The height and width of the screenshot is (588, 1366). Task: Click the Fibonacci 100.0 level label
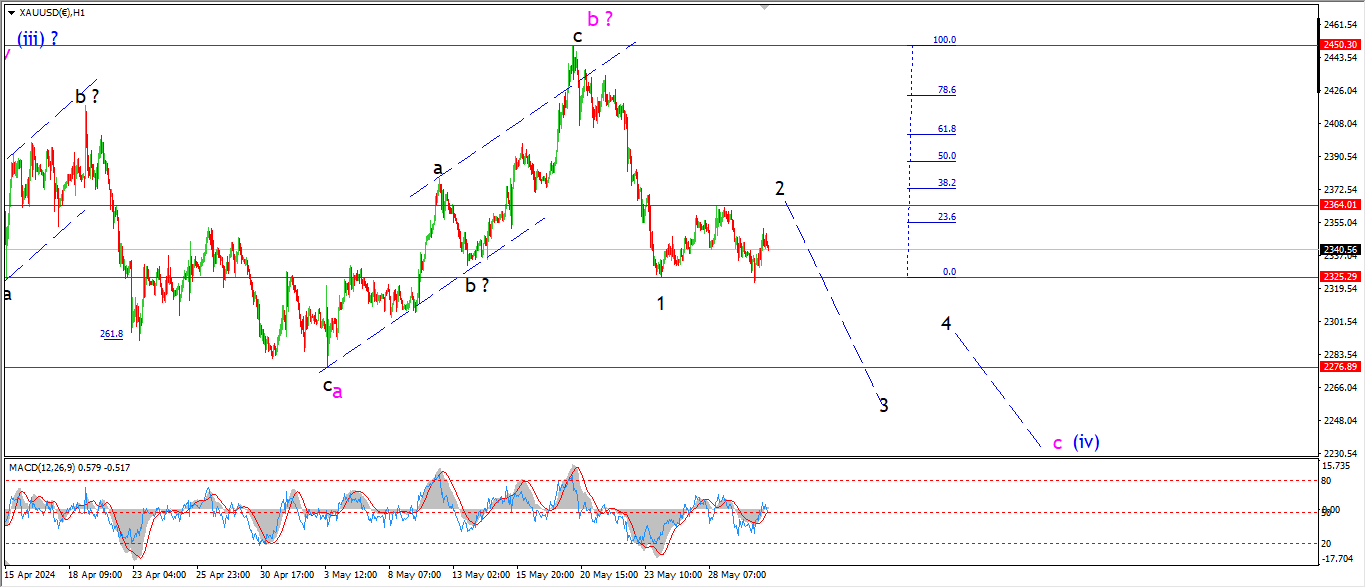pos(944,40)
